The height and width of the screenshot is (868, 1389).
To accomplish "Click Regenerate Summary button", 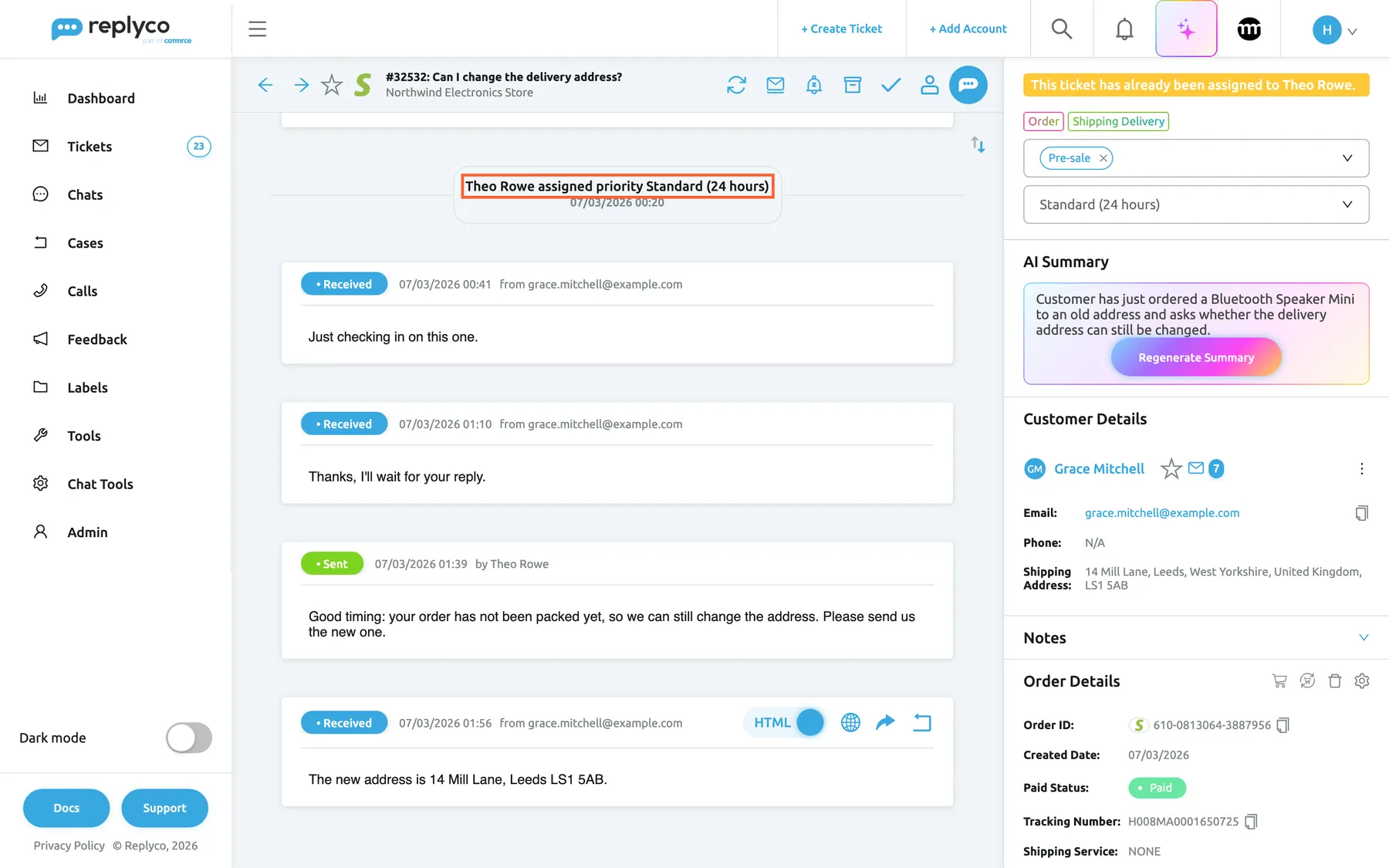I will point(1196,358).
